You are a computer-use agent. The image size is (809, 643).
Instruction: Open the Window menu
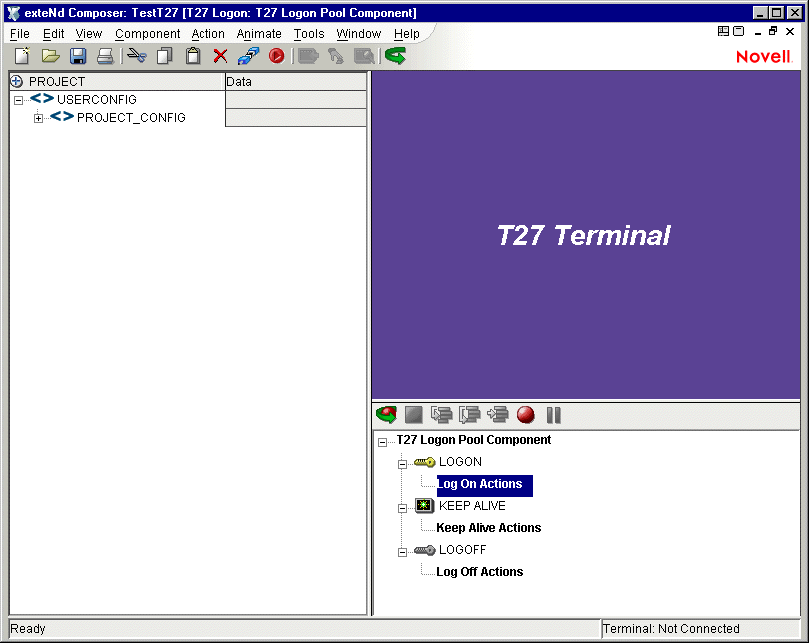pyautogui.click(x=359, y=34)
